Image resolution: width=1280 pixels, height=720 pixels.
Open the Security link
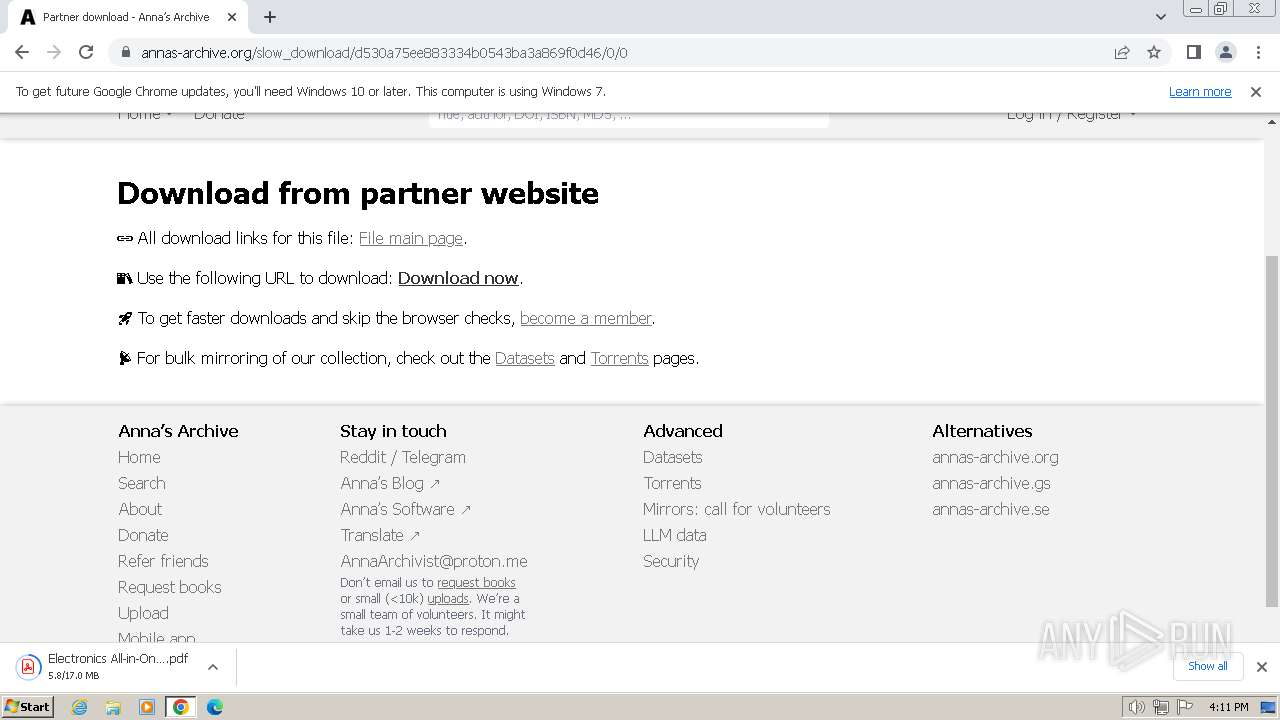(671, 561)
